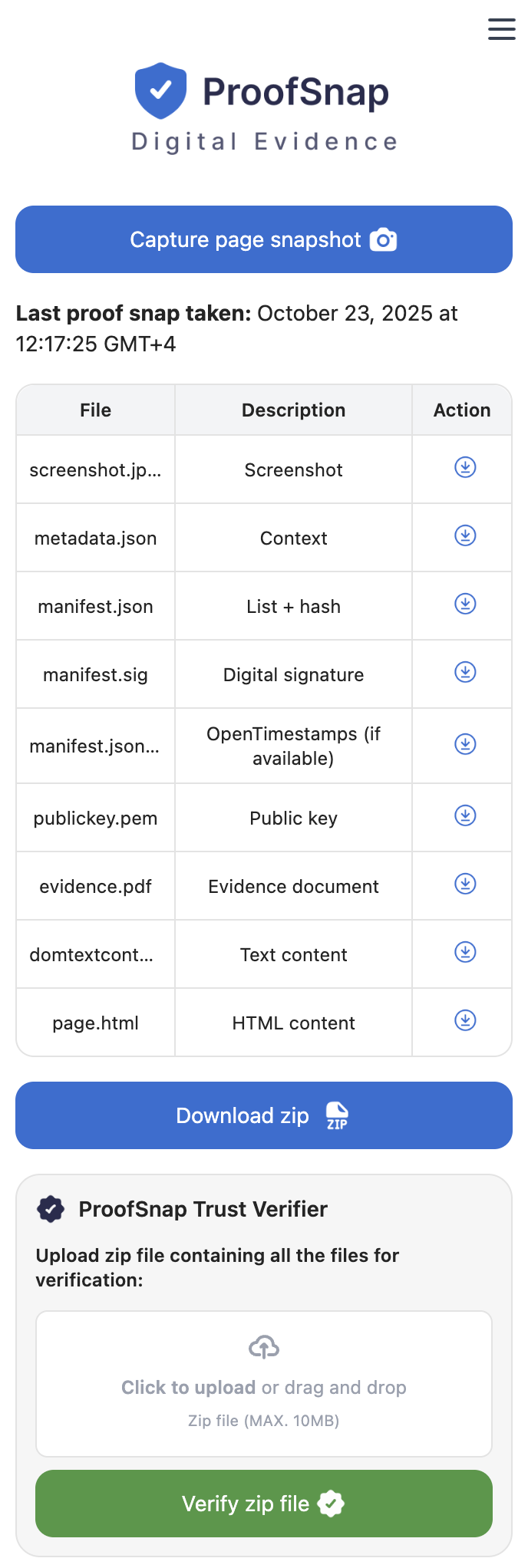Click Capture page snapshot button
Screen dimensions: 528x1568
click(264, 239)
